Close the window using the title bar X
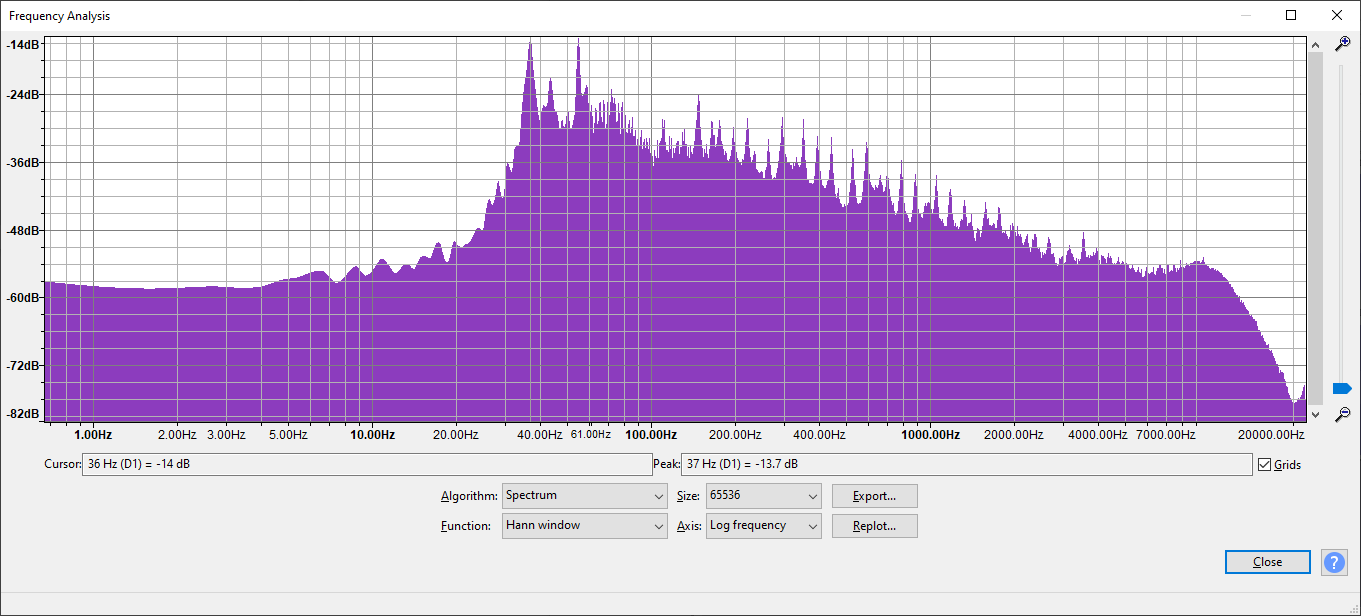 [x=1337, y=15]
